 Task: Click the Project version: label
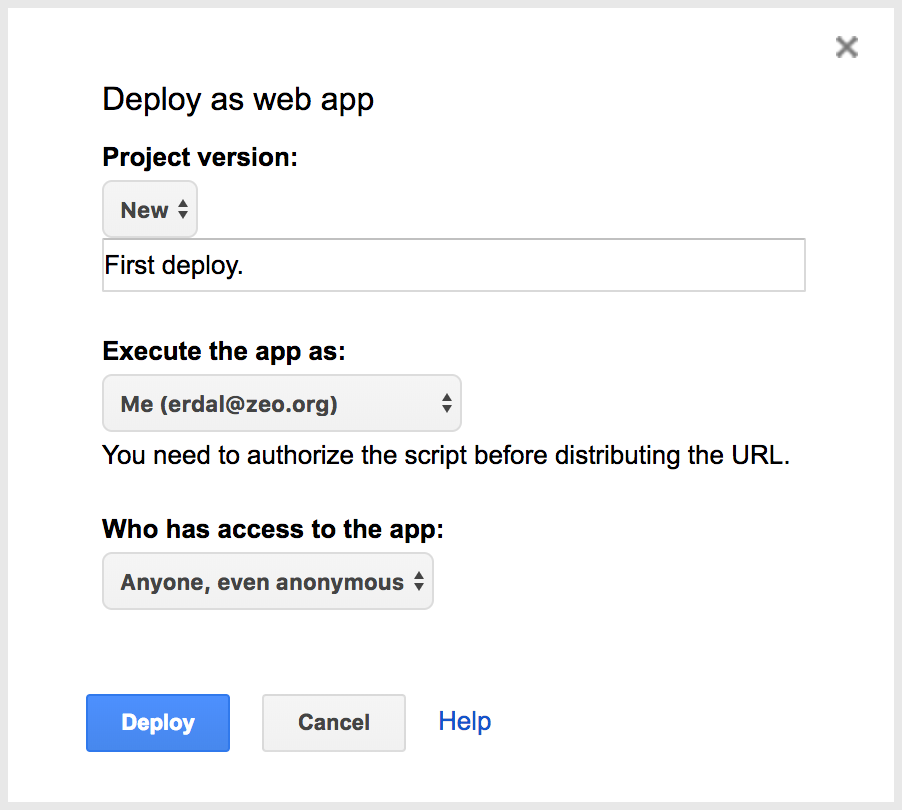click(x=200, y=158)
